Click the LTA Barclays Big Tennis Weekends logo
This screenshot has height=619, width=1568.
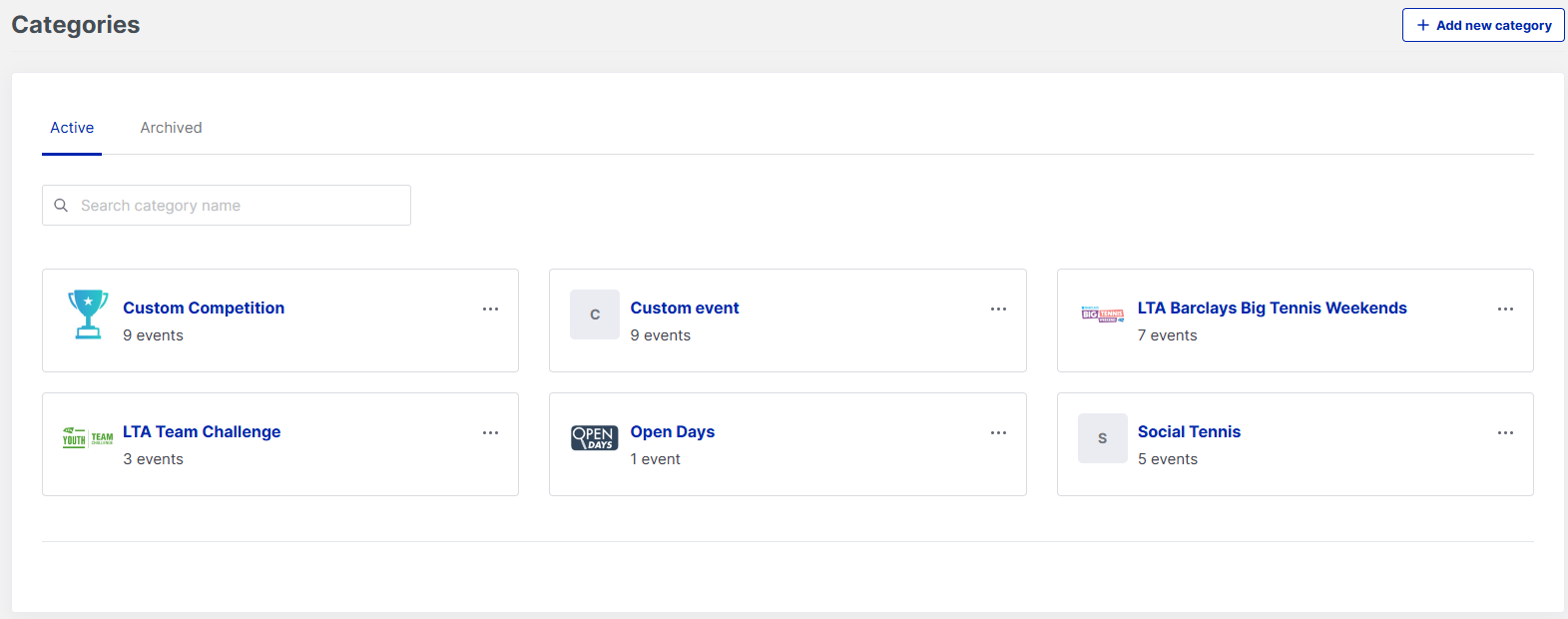tap(1103, 314)
